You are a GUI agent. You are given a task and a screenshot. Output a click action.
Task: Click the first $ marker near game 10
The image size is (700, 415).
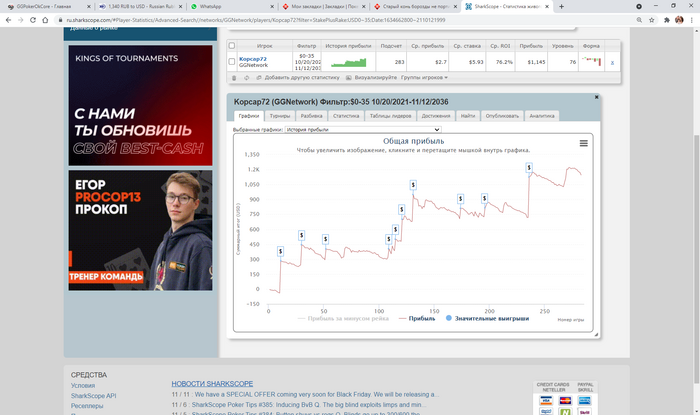coord(280,251)
